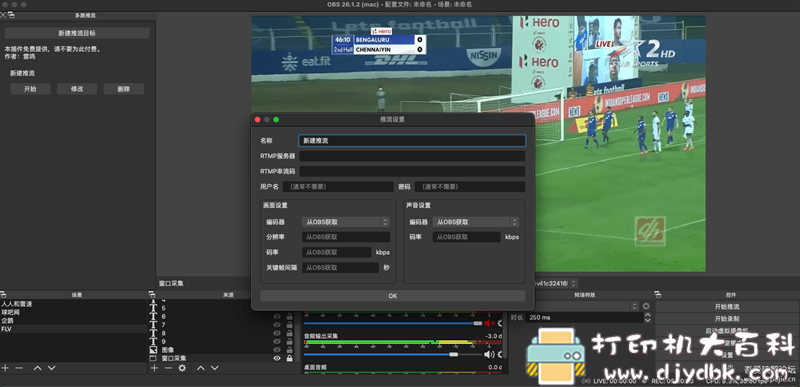Screen dimensions: 800x387
Task: Confirm dialog with OK button
Action: click(392, 296)
